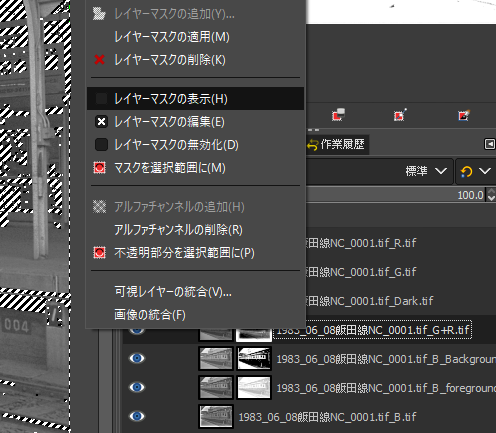This screenshot has width=496, height=433.
Task: Choose アルファチャンネルの削除(R) from the menu
Action: click(195, 230)
